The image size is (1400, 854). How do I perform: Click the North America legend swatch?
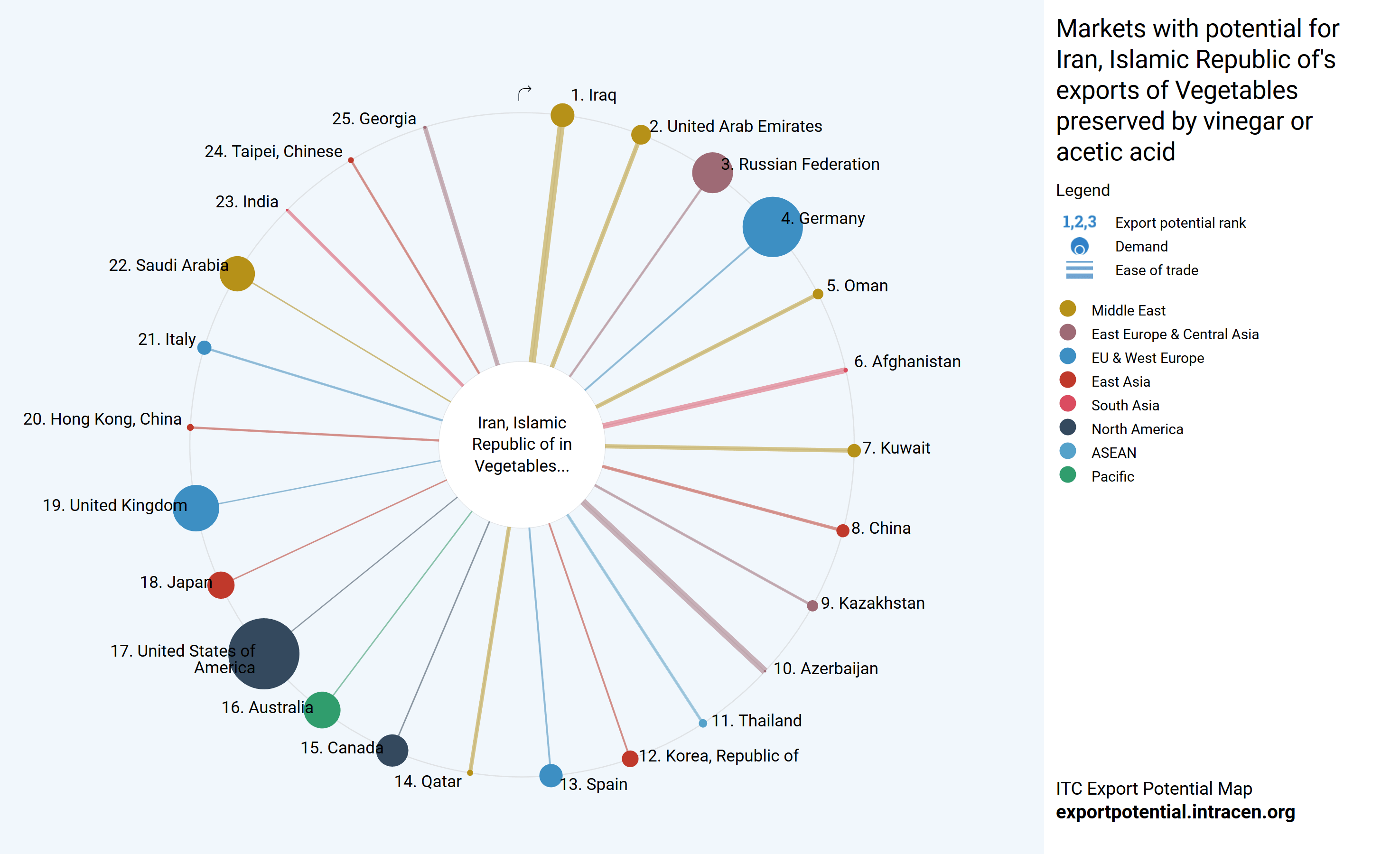coord(1068,427)
